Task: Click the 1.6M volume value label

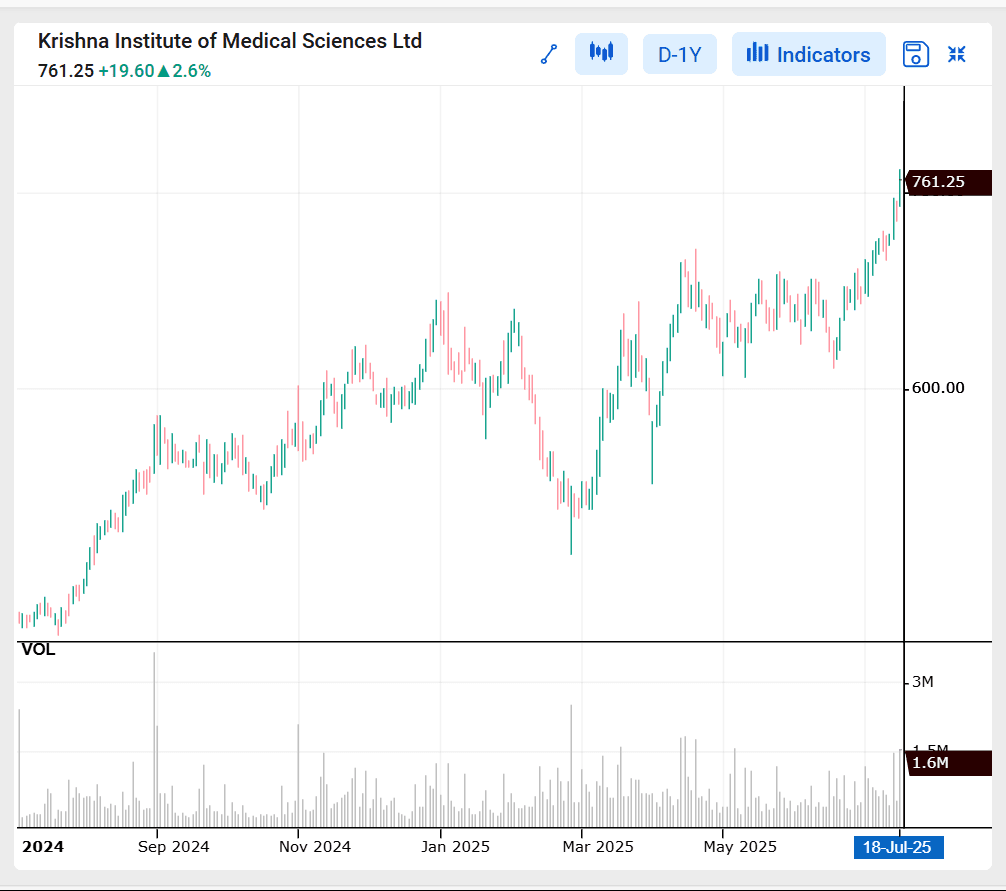Action: [x=948, y=763]
